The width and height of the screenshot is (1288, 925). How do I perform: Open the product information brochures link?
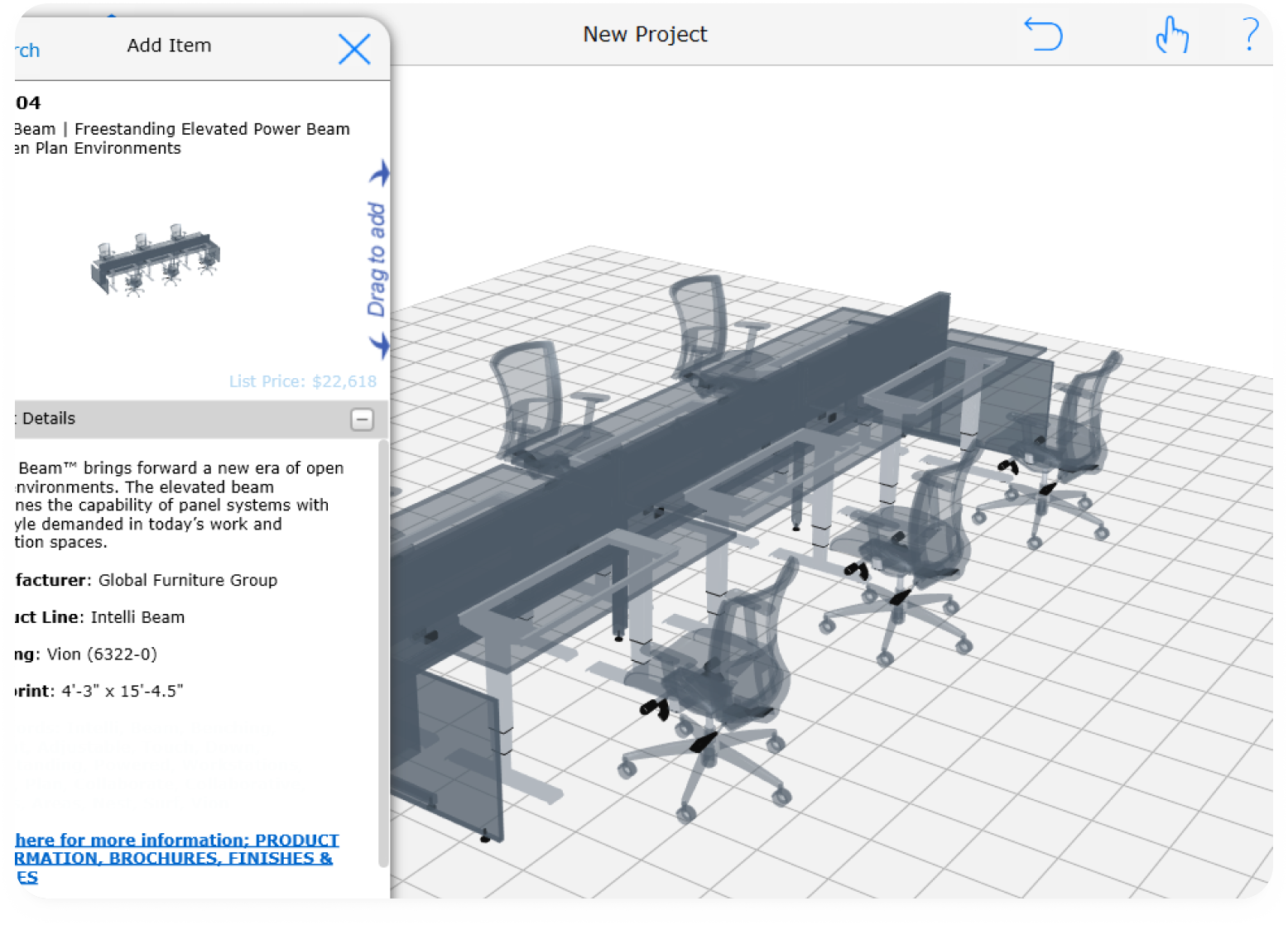177,858
